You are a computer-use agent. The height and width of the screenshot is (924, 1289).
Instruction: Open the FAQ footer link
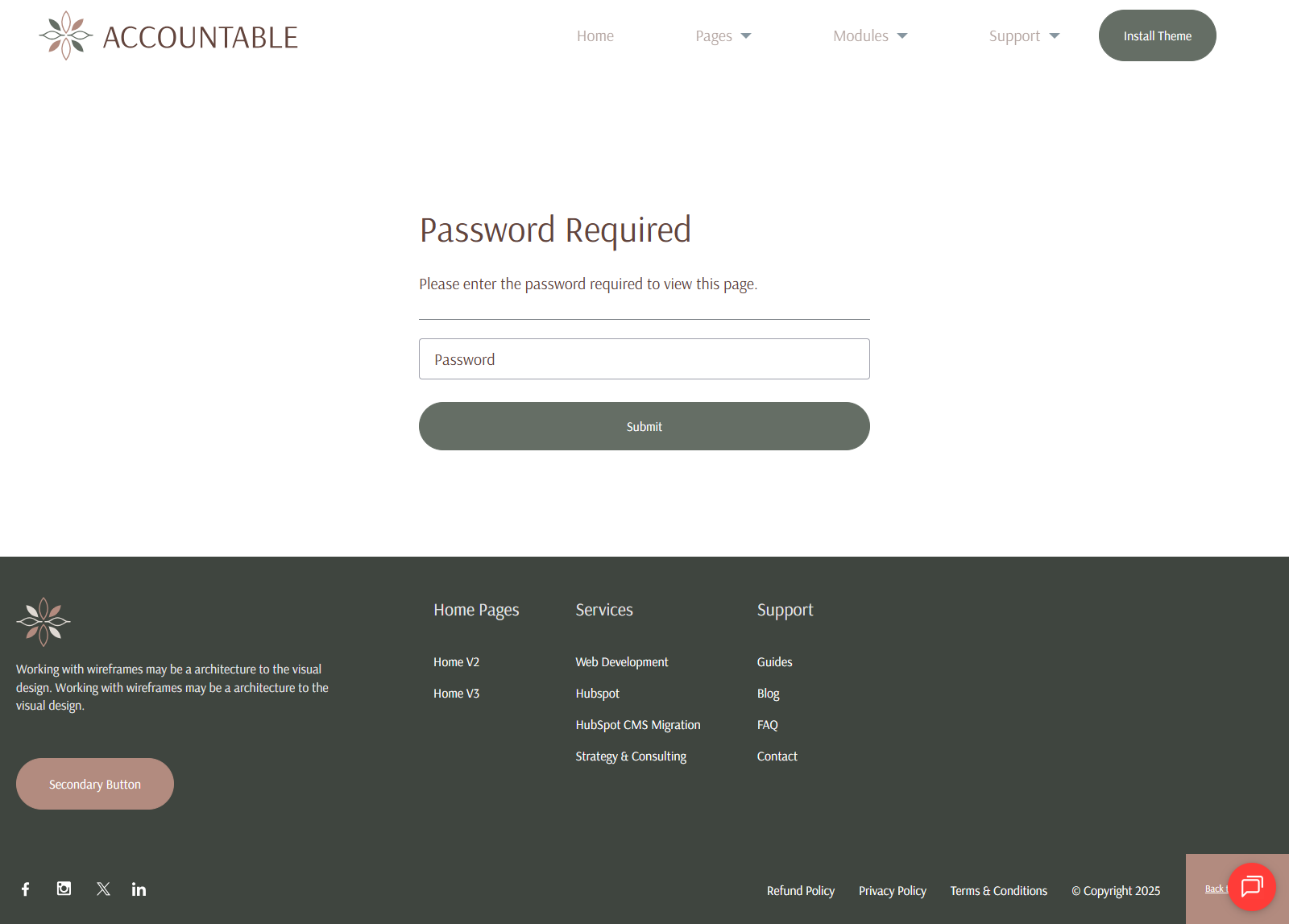point(767,725)
